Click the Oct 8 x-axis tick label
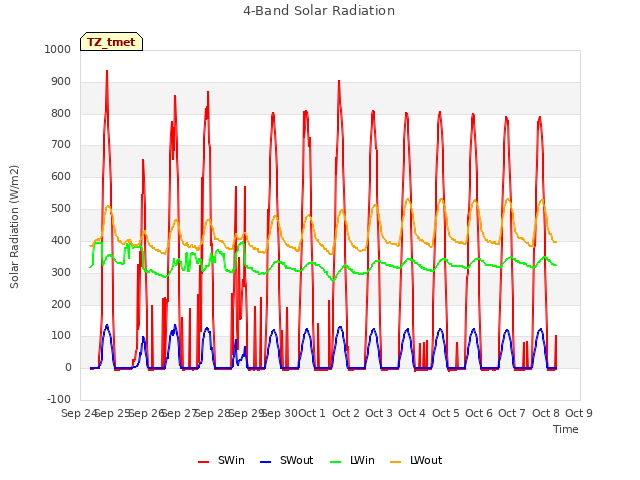This screenshot has width=640, height=480. point(546,413)
